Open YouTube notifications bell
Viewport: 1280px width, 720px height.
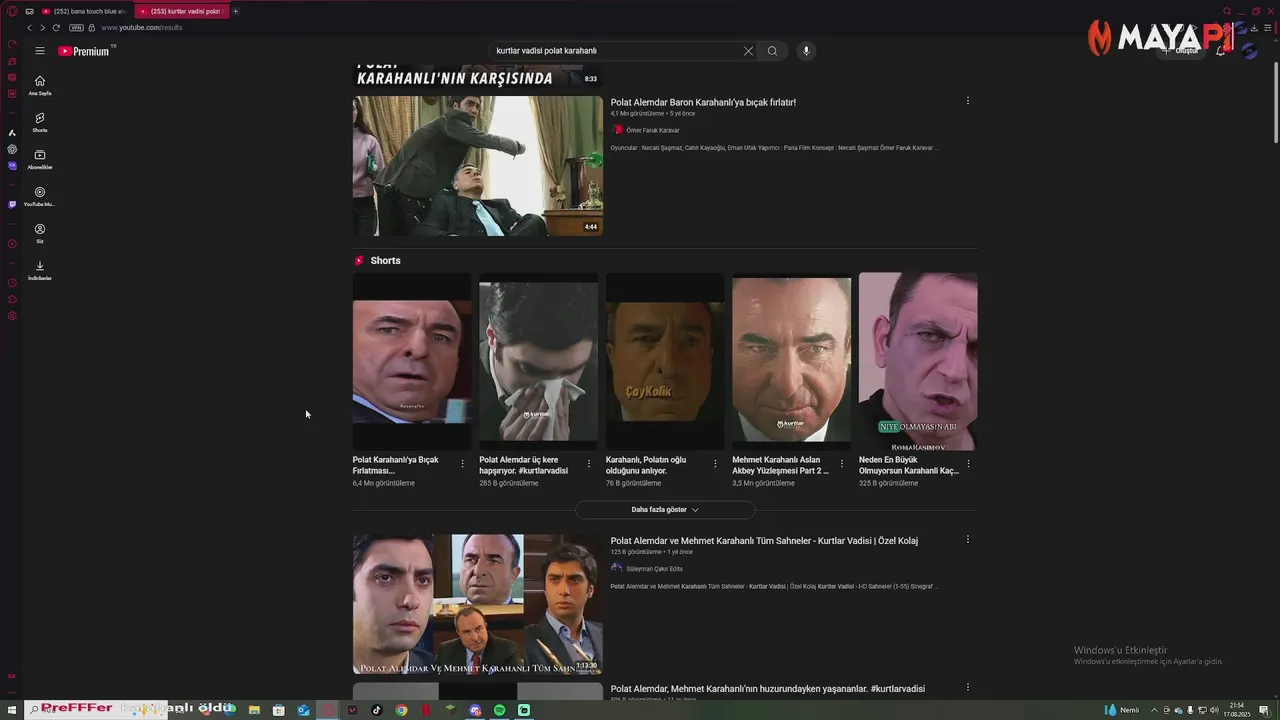click(x=1221, y=51)
